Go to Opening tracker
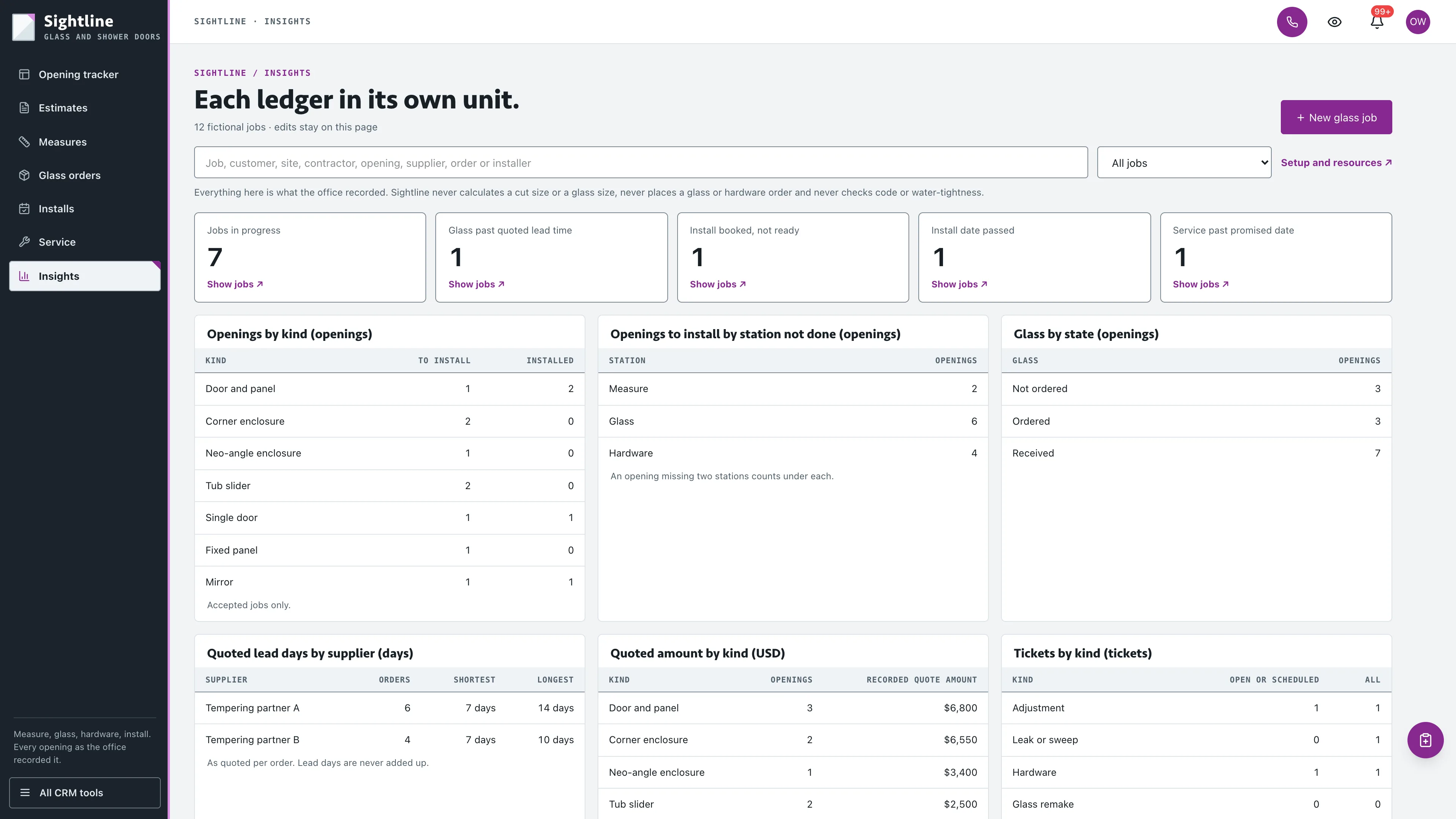This screenshot has height=819, width=1456. pyautogui.click(x=85, y=75)
